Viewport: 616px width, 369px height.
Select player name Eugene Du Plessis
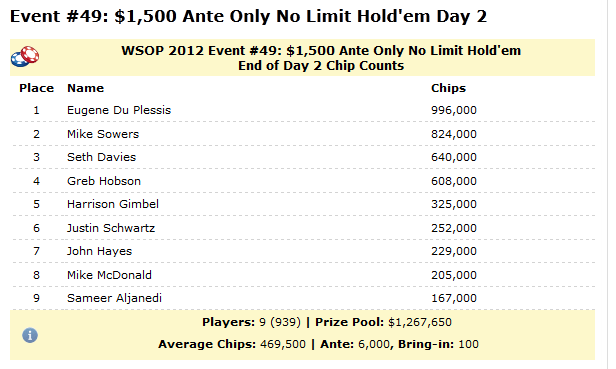[x=119, y=110]
